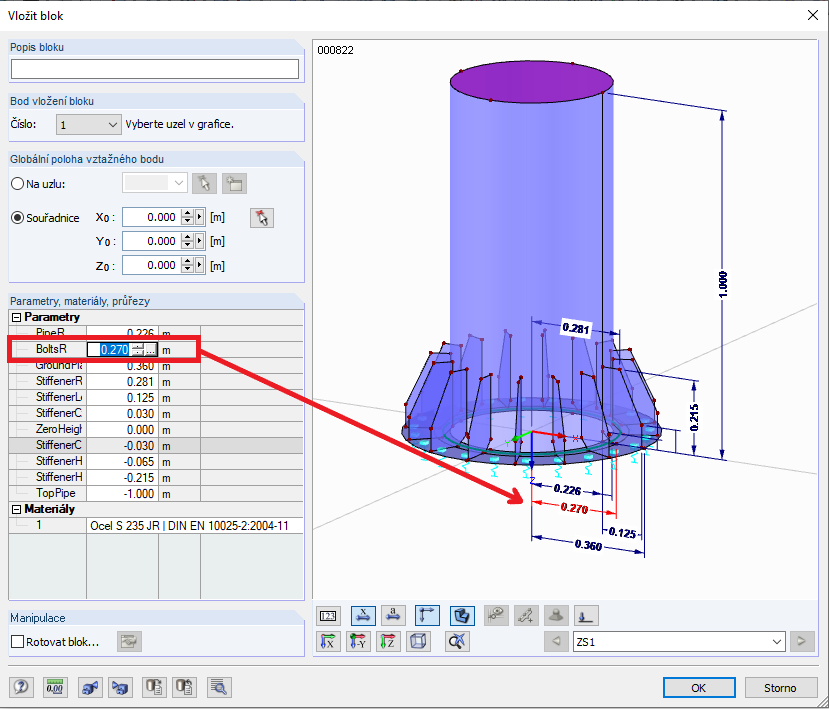Set view in X direction
This screenshot has height=709, width=829.
pos(328,642)
